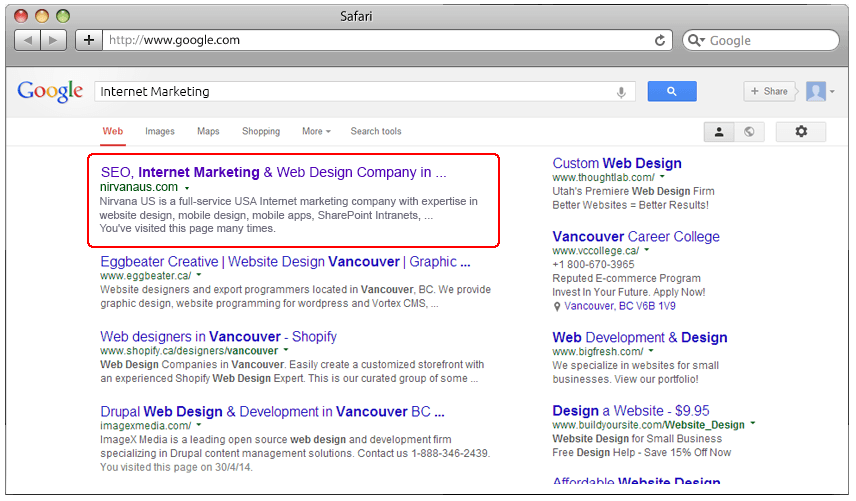Click the blue search magnifier button
This screenshot has height=501, width=856.
pyautogui.click(x=671, y=91)
